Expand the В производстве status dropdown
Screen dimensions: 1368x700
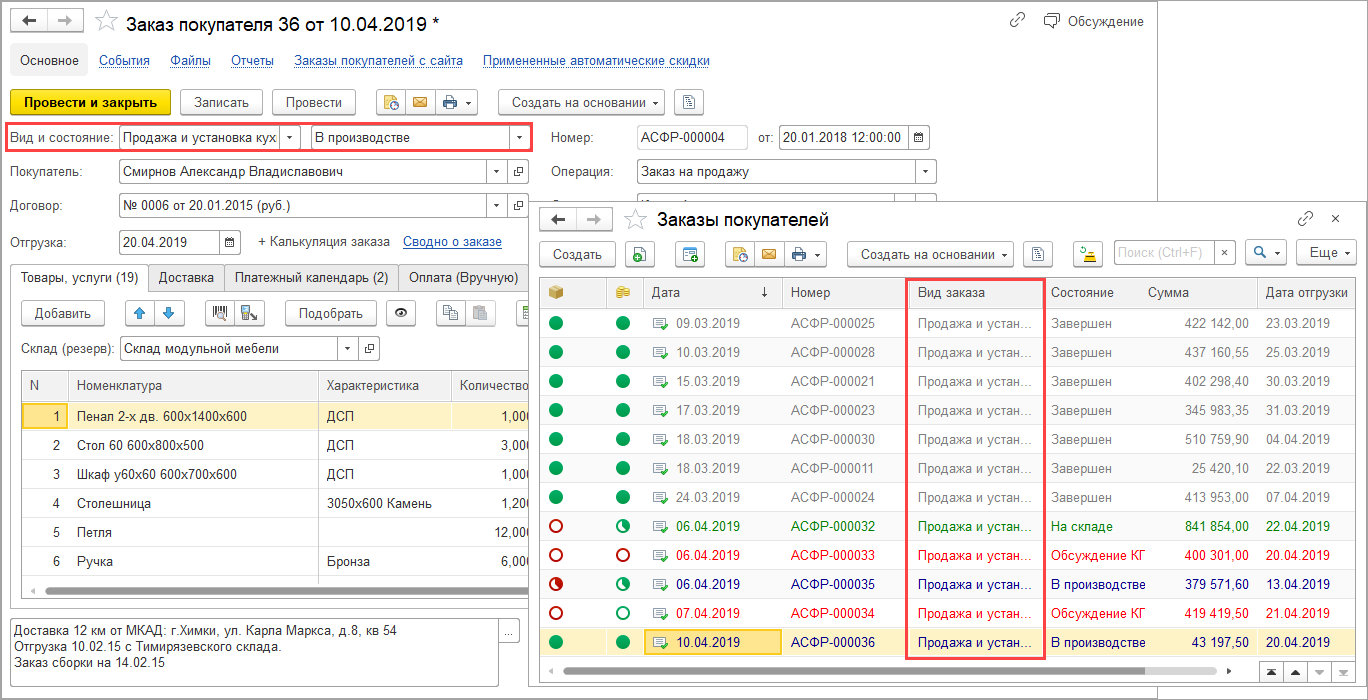point(519,138)
